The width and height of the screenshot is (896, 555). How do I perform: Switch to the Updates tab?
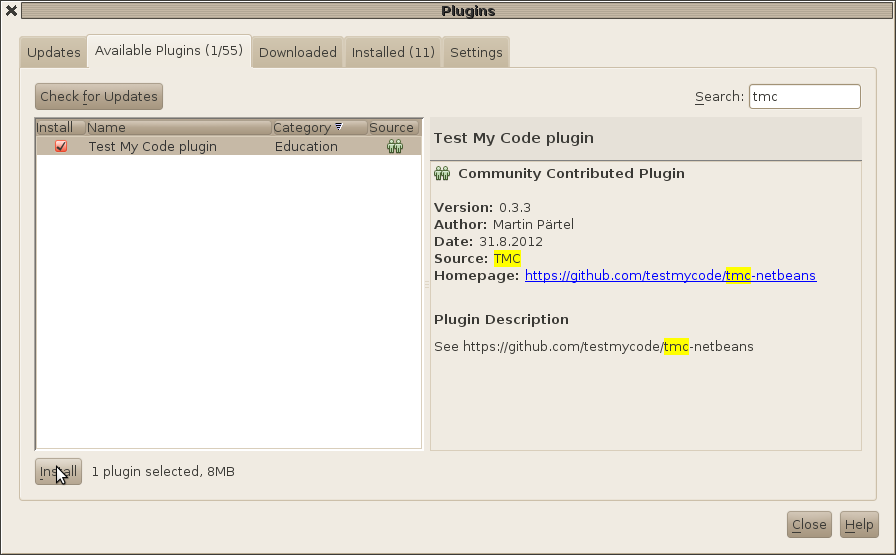pyautogui.click(x=54, y=52)
